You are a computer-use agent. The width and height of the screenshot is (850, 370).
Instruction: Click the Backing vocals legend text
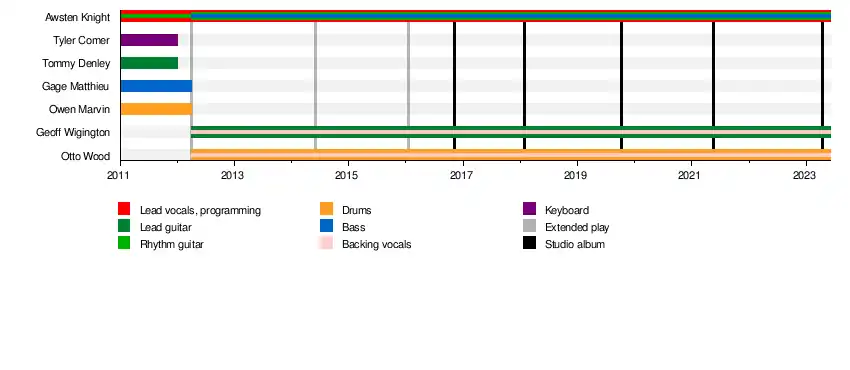tap(377, 244)
